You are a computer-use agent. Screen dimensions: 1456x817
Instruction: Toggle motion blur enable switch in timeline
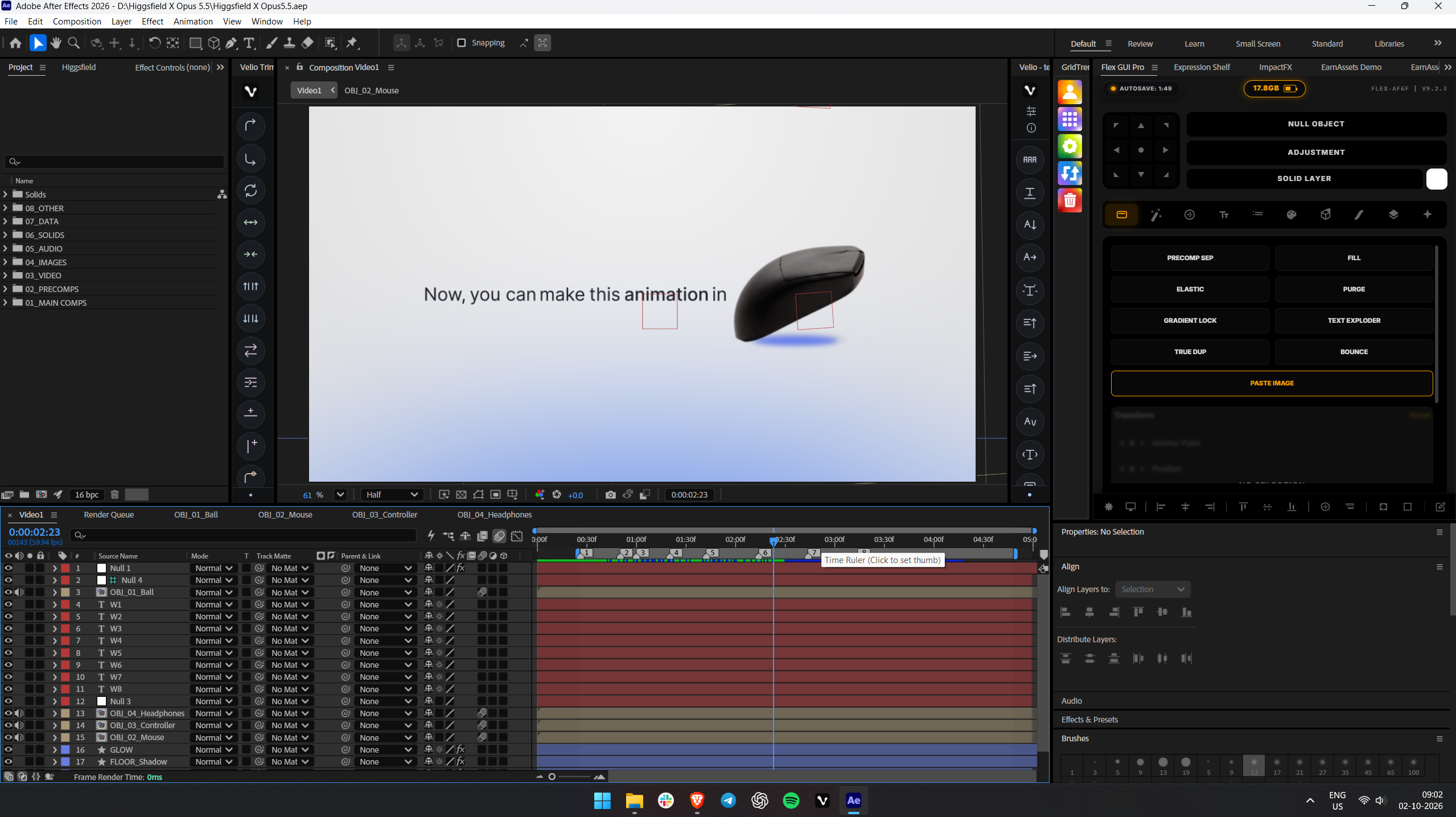(499, 536)
